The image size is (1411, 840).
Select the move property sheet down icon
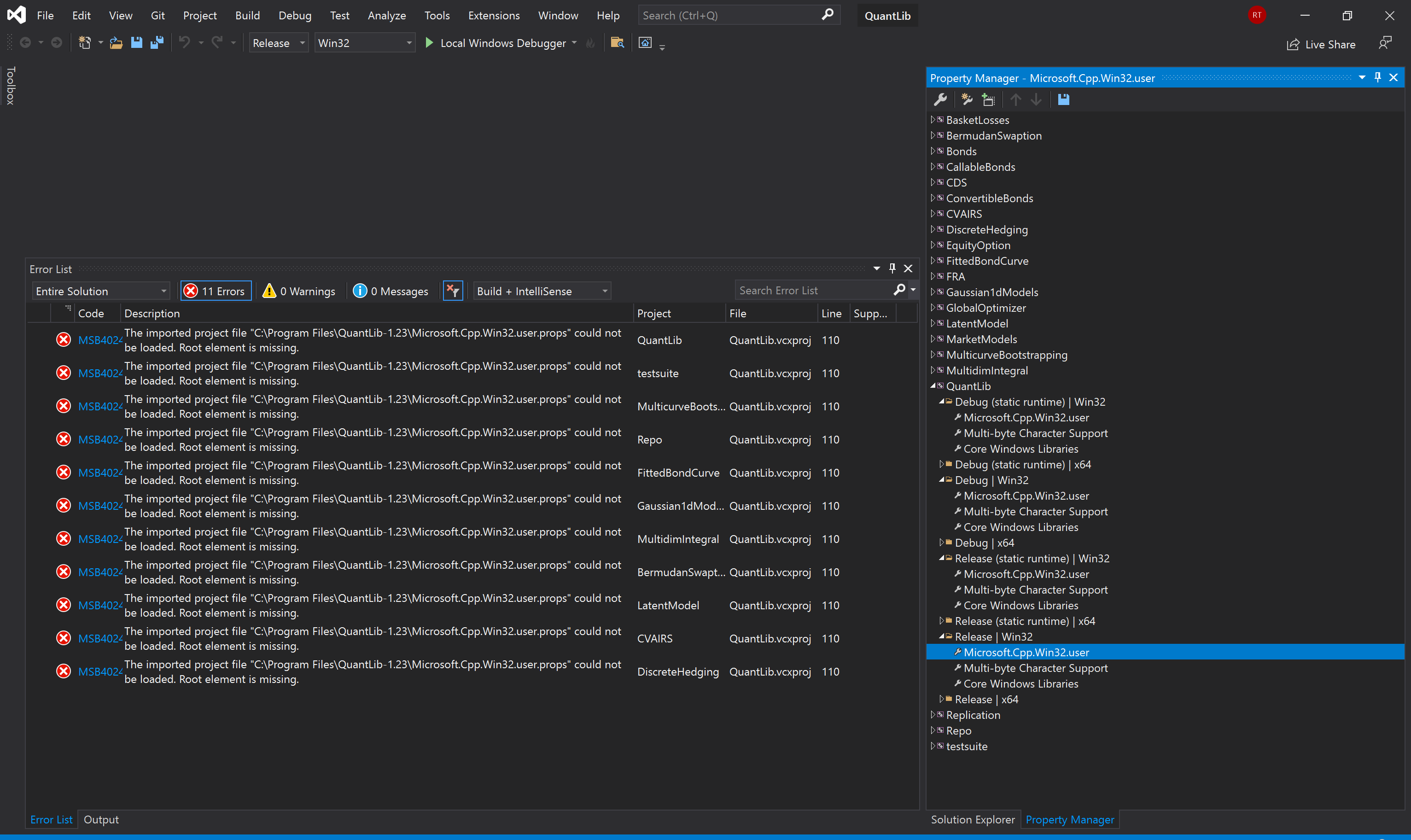[x=1037, y=99]
